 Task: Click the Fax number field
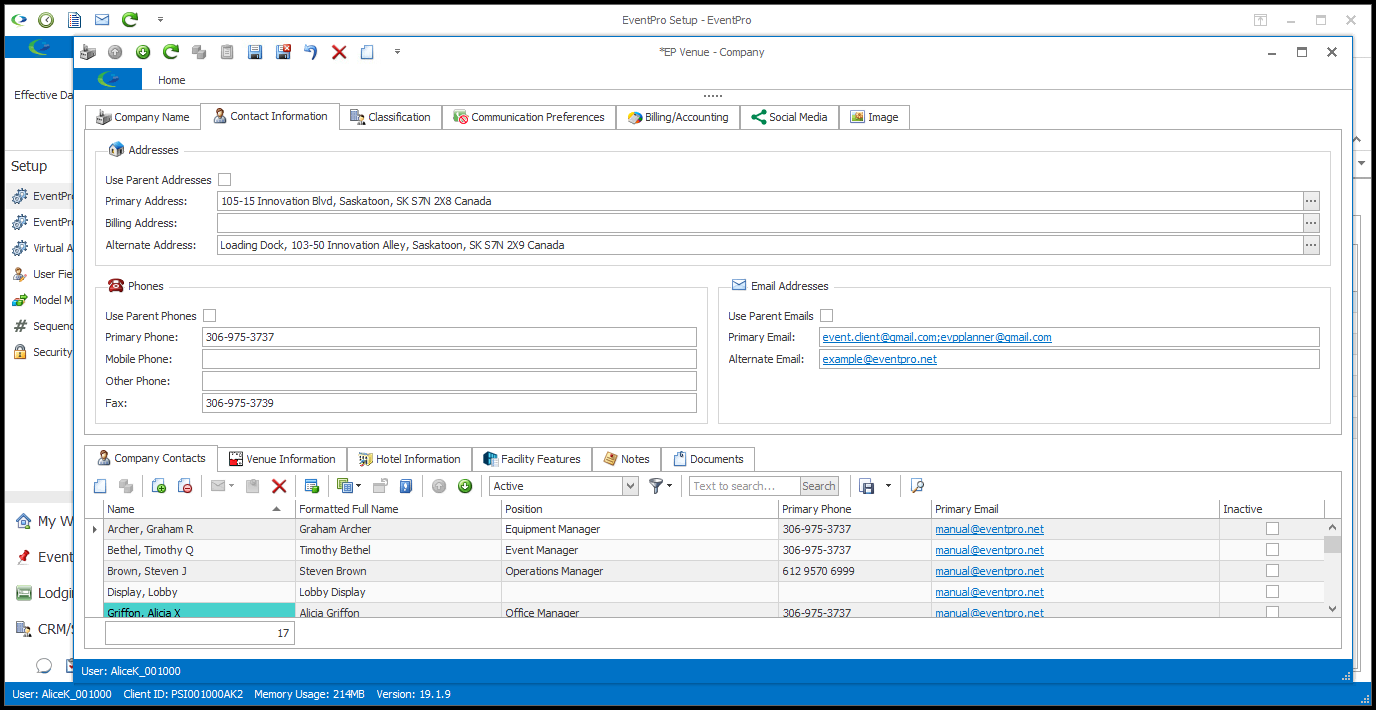click(449, 403)
